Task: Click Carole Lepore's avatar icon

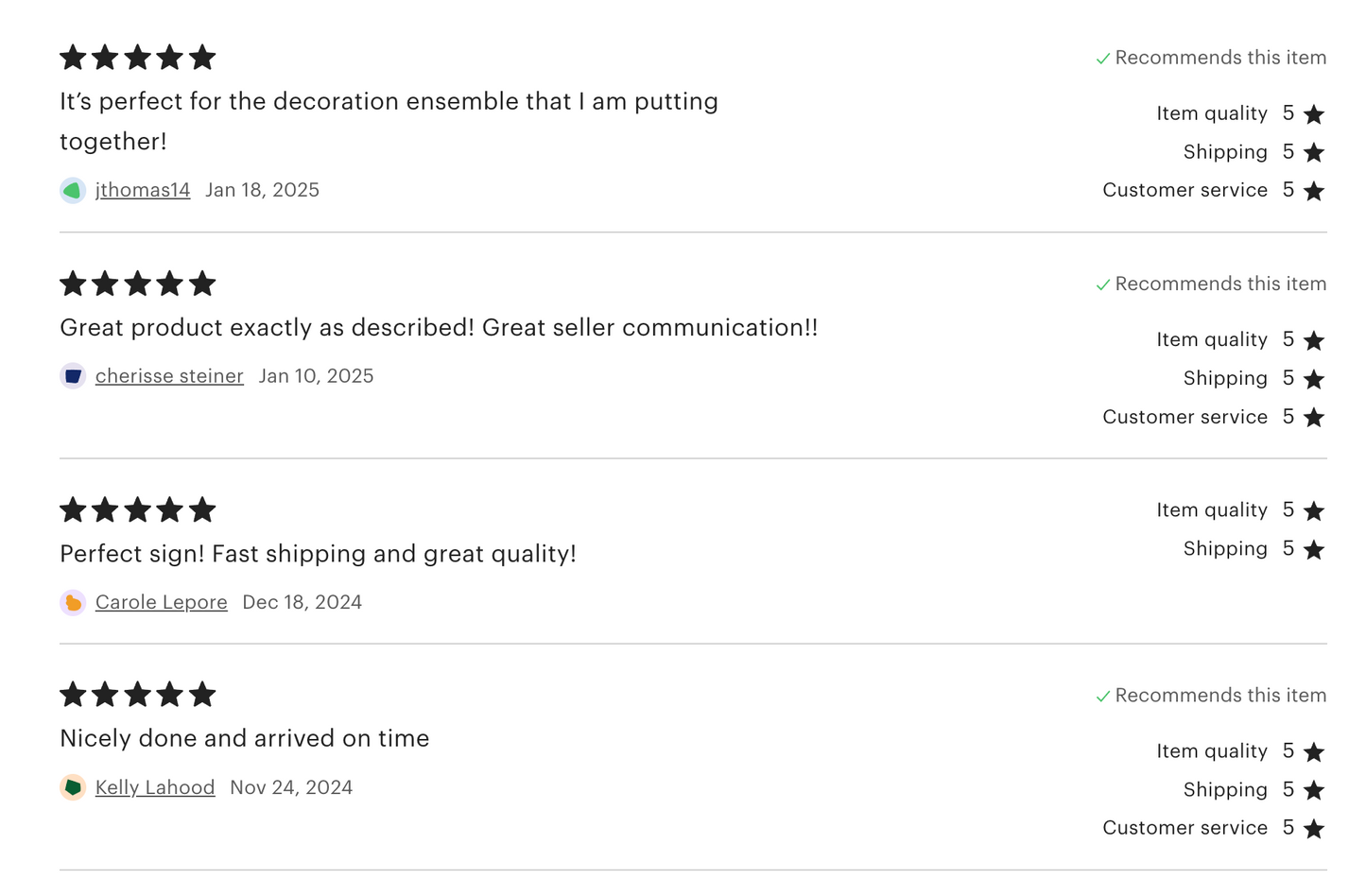Action: point(73,602)
